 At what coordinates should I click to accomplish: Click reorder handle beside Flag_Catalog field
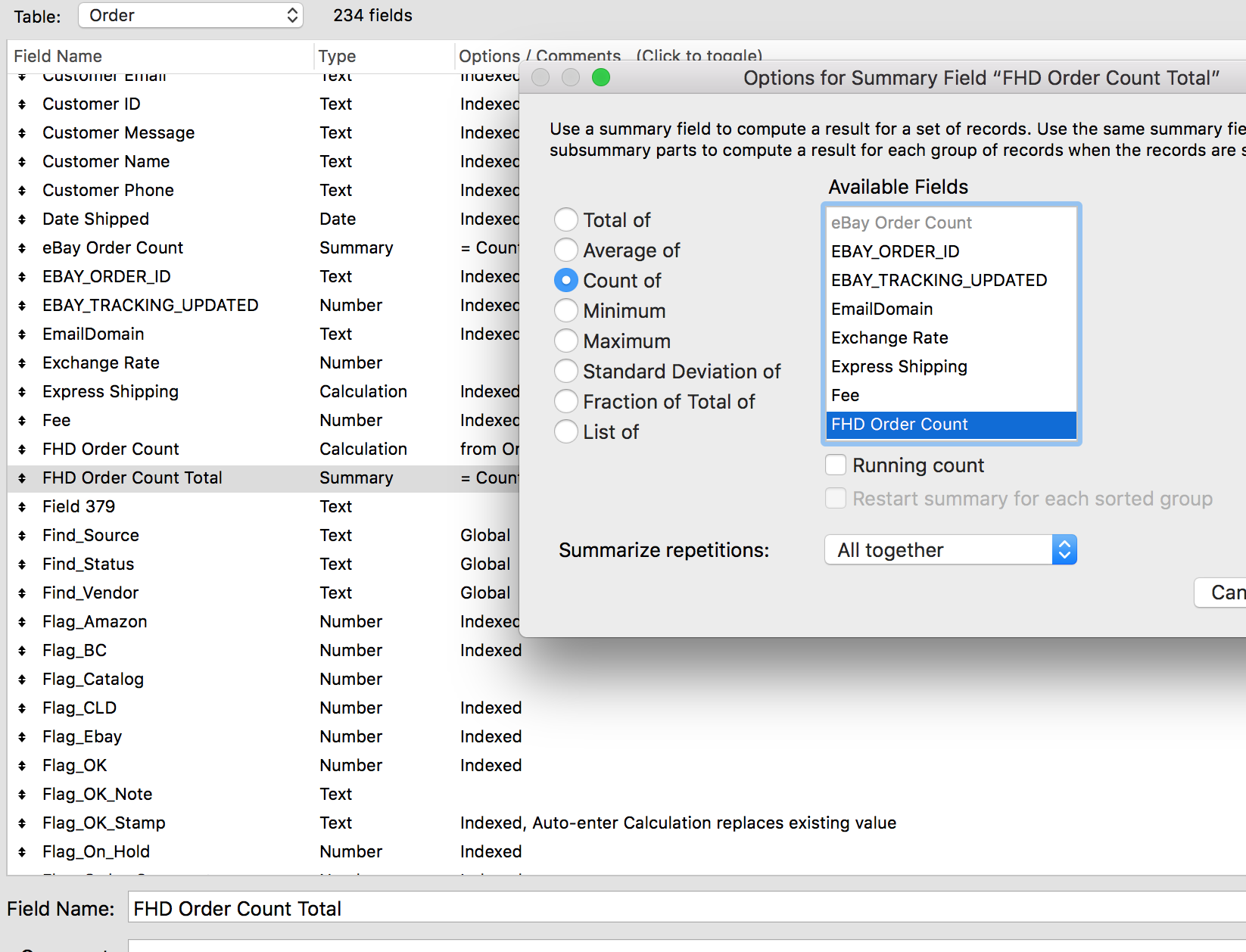coord(22,680)
